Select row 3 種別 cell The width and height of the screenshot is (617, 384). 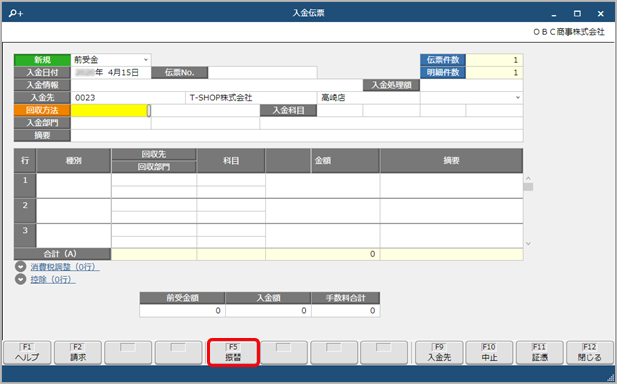[74, 236]
